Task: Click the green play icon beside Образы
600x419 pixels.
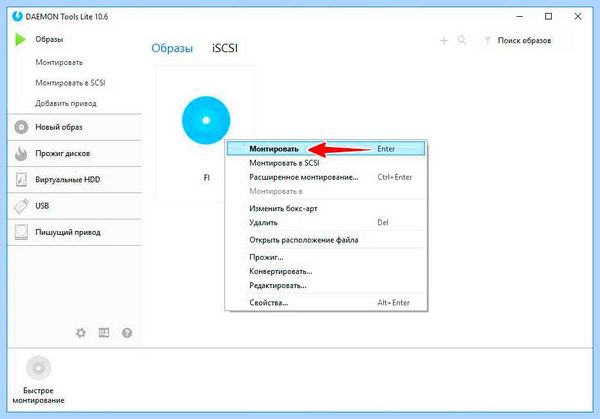Action: pyautogui.click(x=20, y=39)
